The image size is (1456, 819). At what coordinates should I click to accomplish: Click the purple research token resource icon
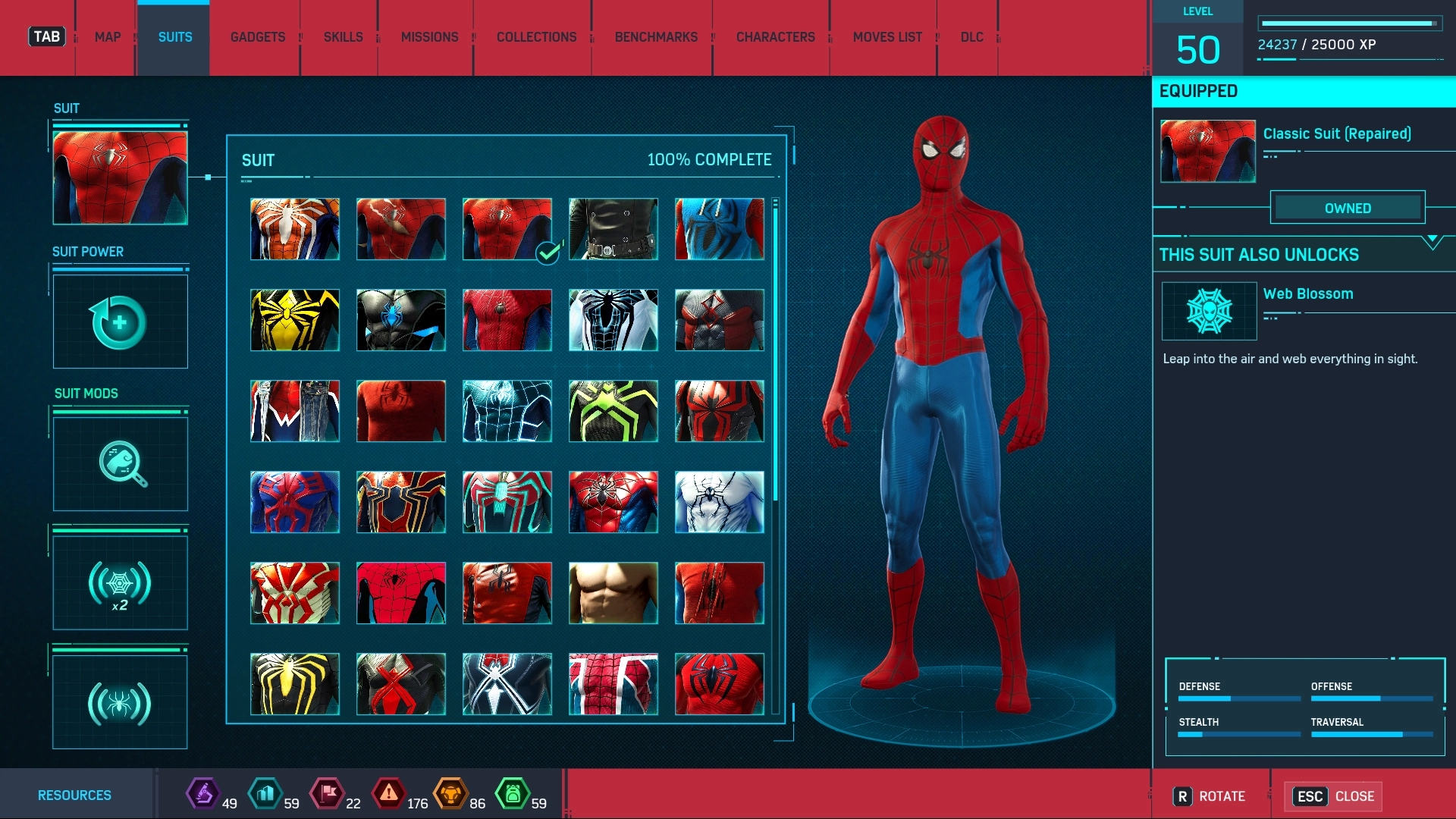coord(202,794)
